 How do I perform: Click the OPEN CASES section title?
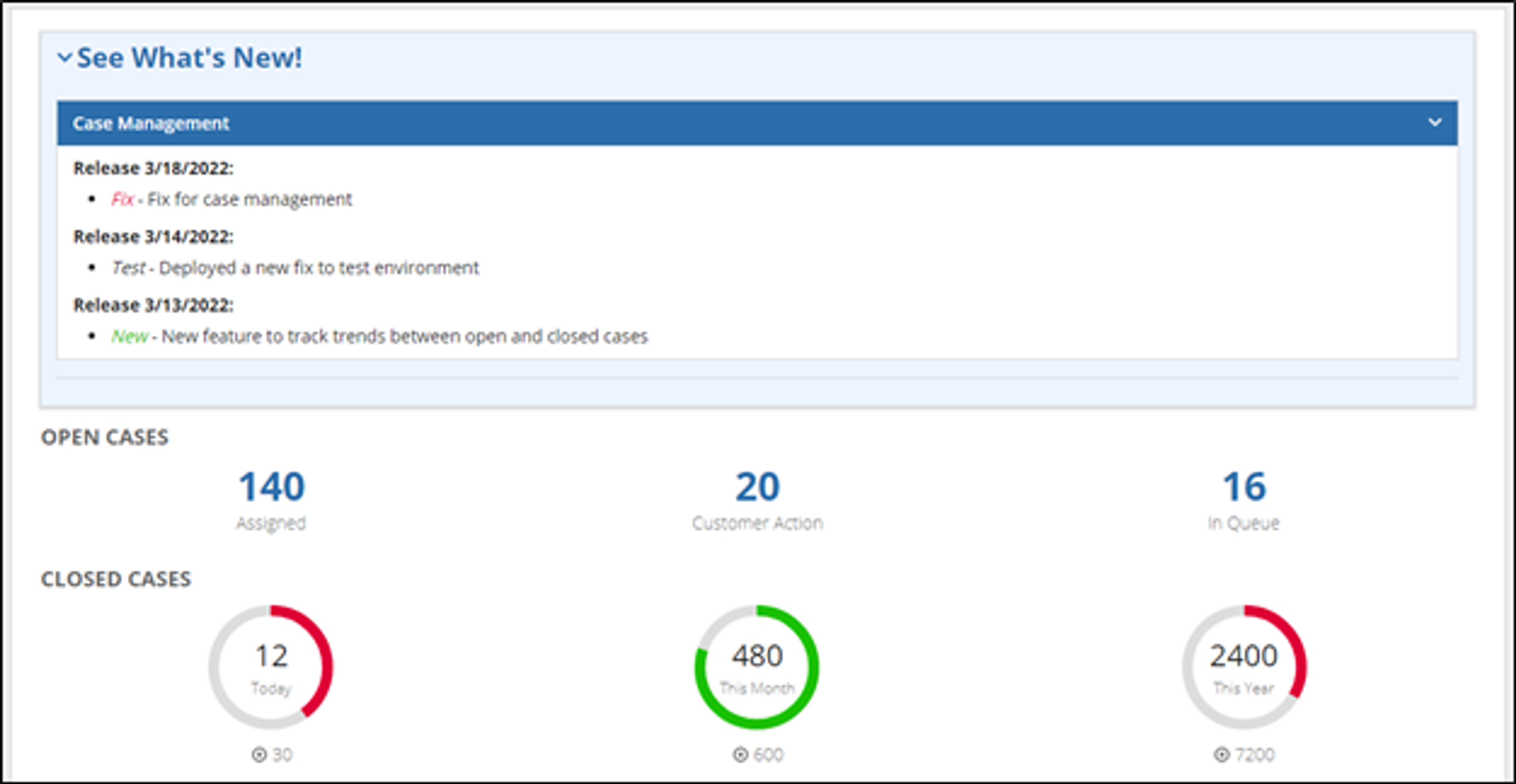click(x=104, y=438)
